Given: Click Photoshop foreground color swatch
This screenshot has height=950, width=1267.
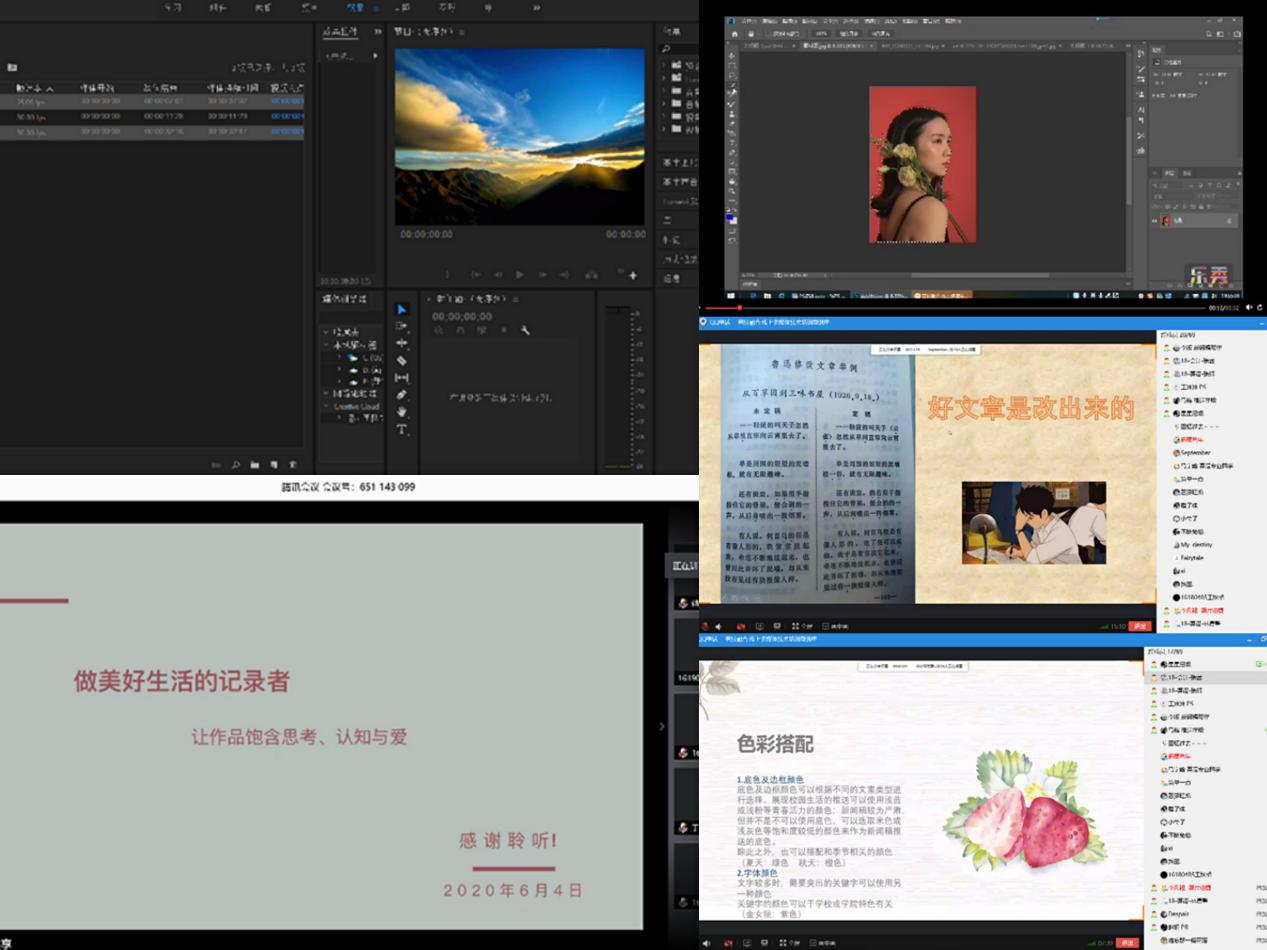Looking at the screenshot, I should click(731, 217).
